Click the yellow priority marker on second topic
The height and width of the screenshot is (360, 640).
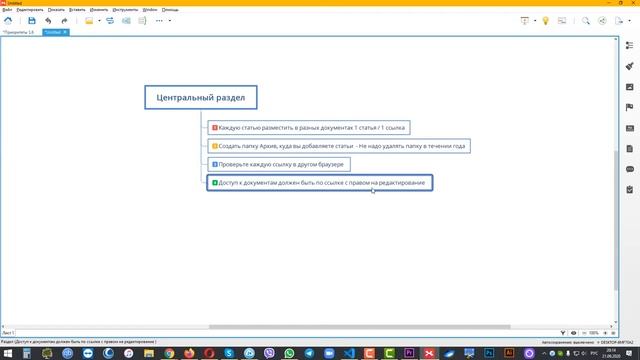point(215,146)
